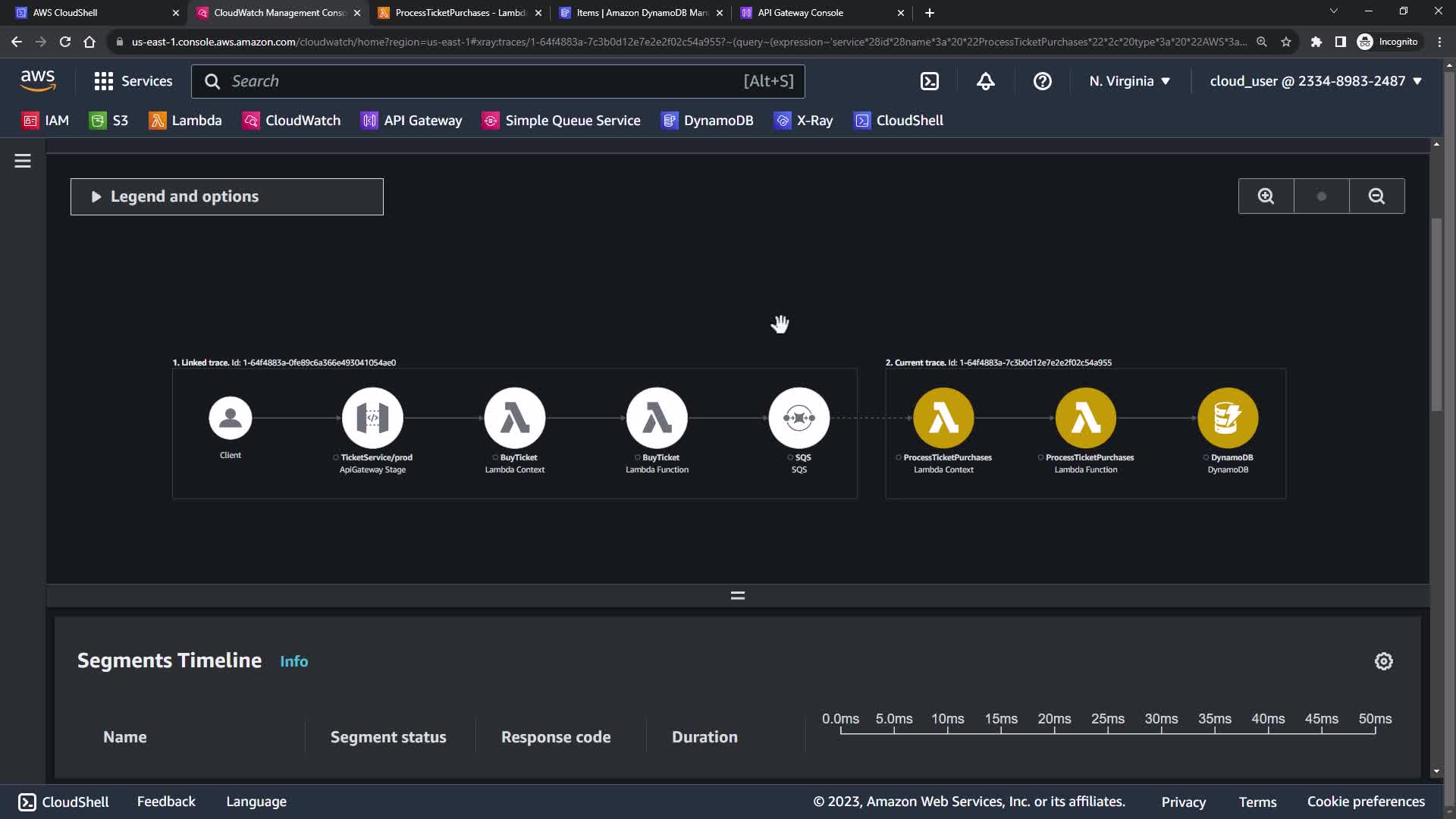Zoom in on the trace map
This screenshot has width=1456, height=819.
pyautogui.click(x=1266, y=196)
